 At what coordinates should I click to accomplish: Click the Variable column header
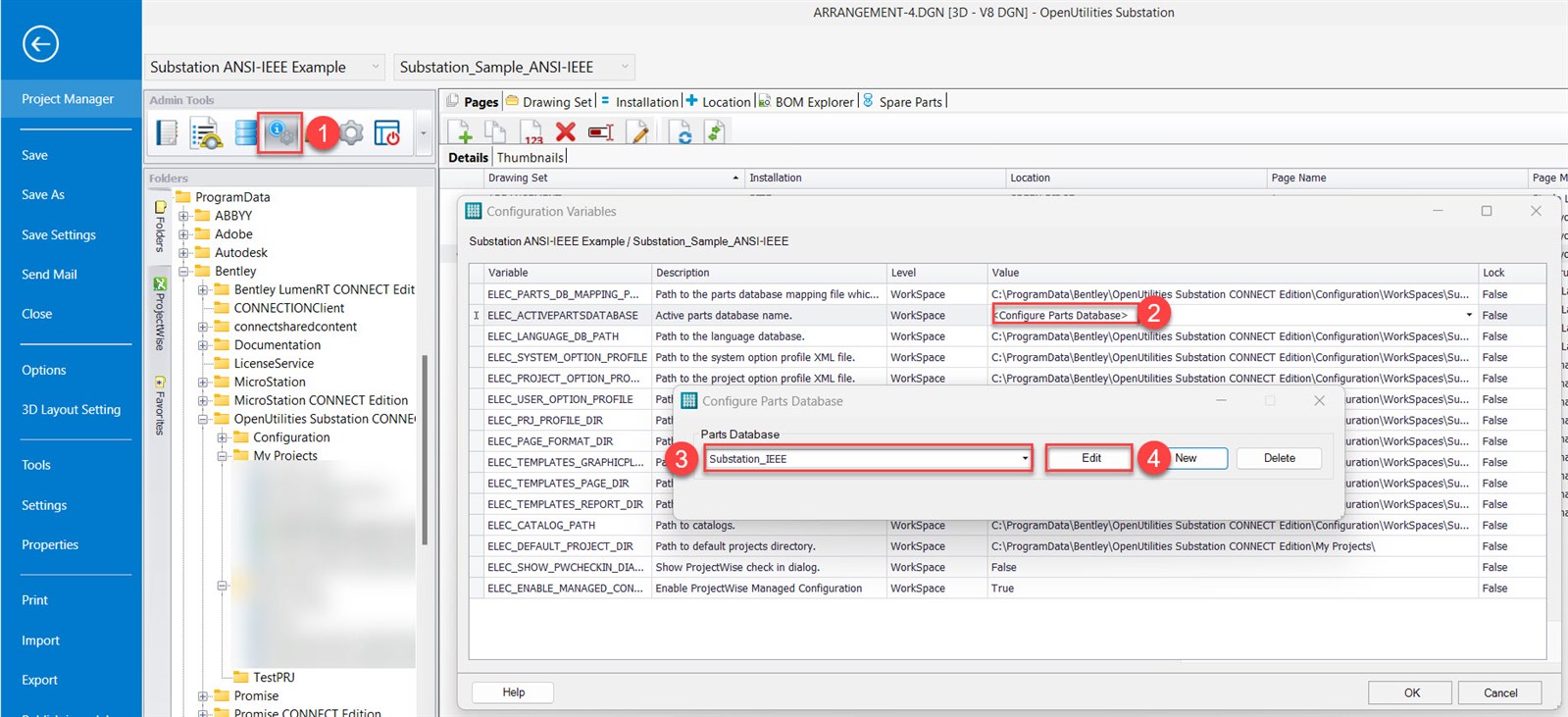[560, 273]
